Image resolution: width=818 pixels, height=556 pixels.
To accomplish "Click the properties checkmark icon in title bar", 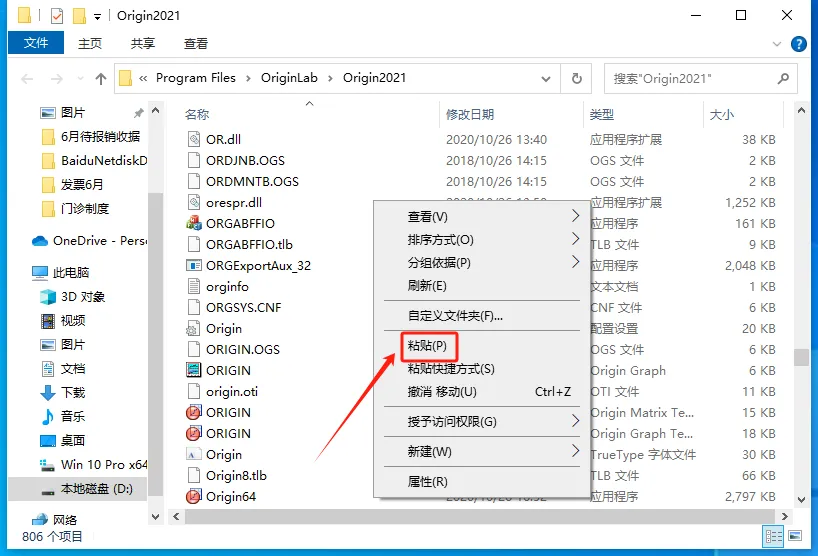I will click(57, 16).
